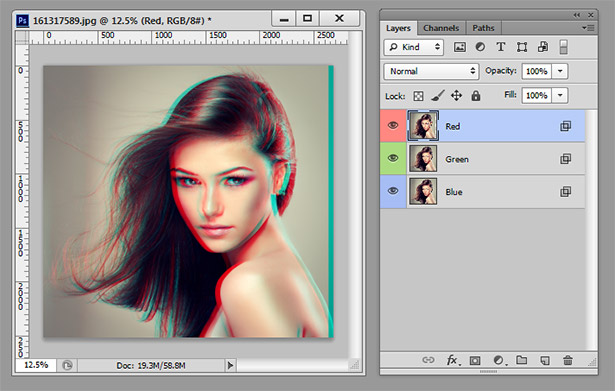The image size is (615, 391).
Task: Click the lock position move icon
Action: click(456, 95)
